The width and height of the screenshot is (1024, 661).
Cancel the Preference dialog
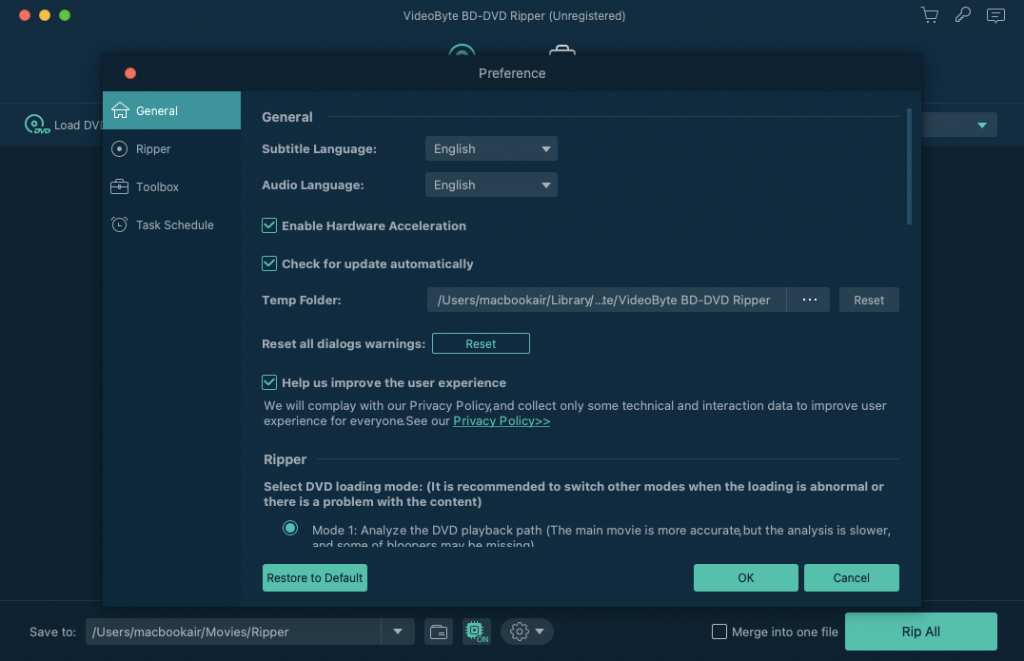tap(852, 578)
